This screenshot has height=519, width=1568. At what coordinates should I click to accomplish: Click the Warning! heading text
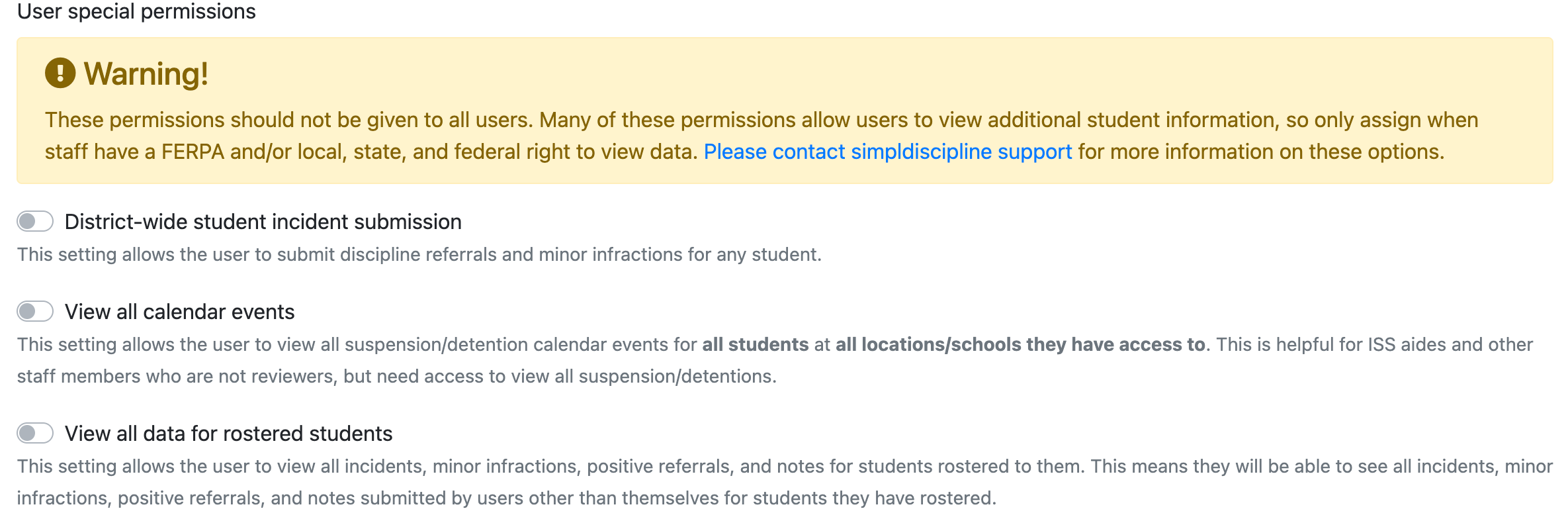tap(146, 73)
